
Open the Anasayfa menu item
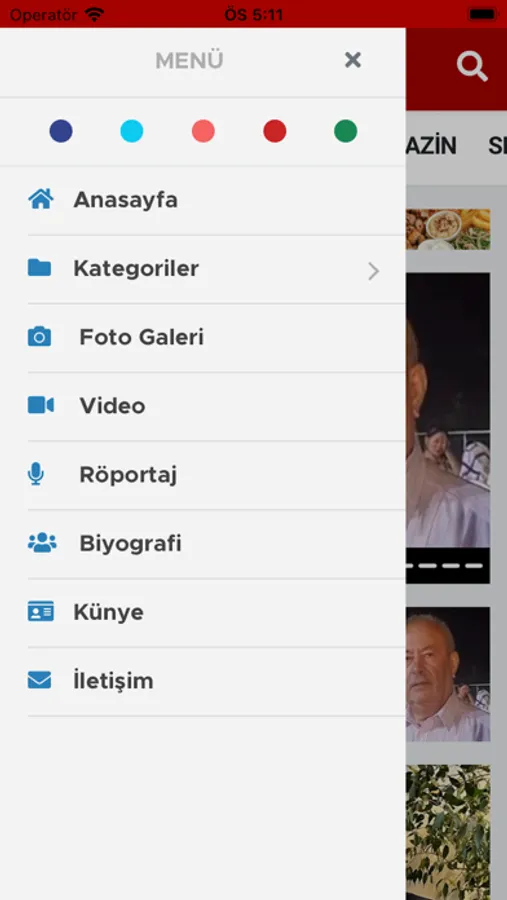(216, 200)
